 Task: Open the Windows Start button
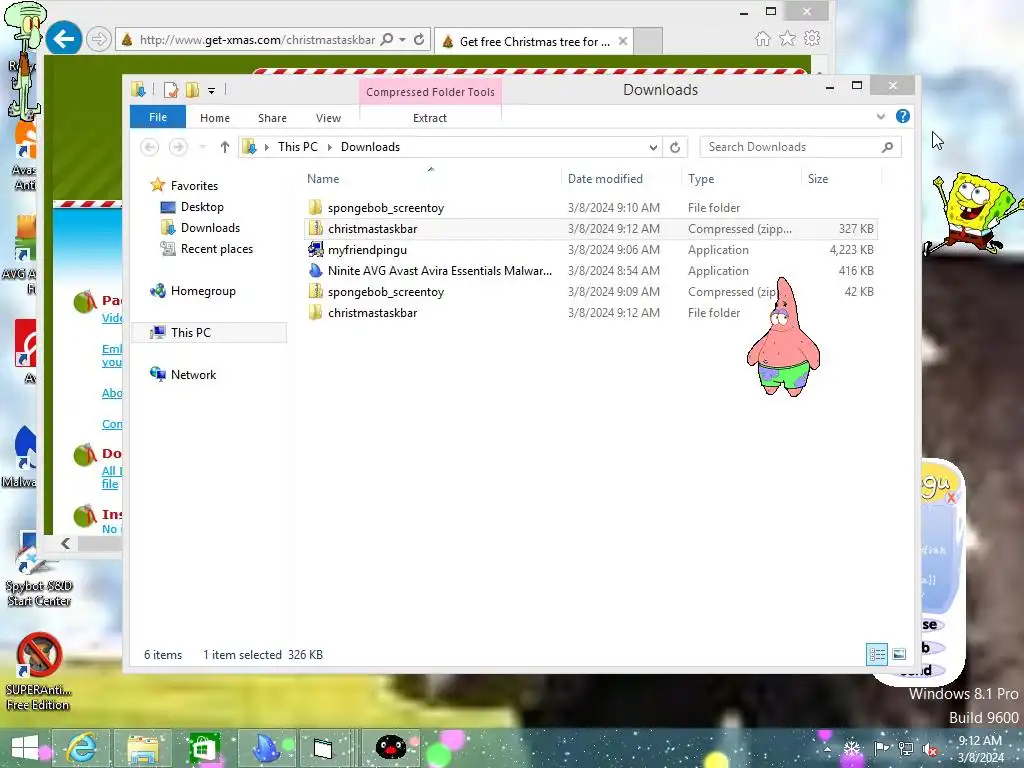[x=24, y=748]
